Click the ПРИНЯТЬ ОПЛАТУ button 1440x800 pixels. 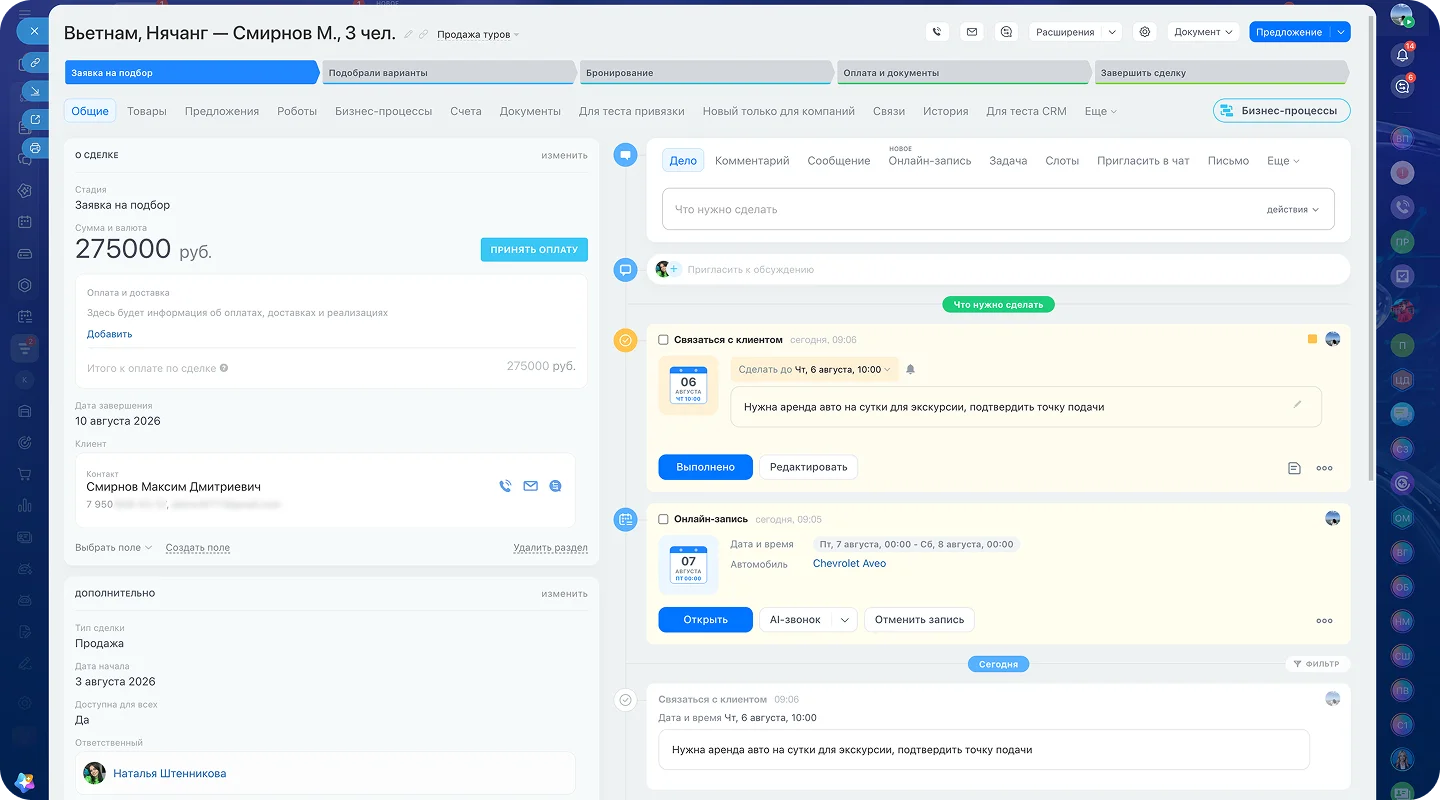click(x=534, y=250)
